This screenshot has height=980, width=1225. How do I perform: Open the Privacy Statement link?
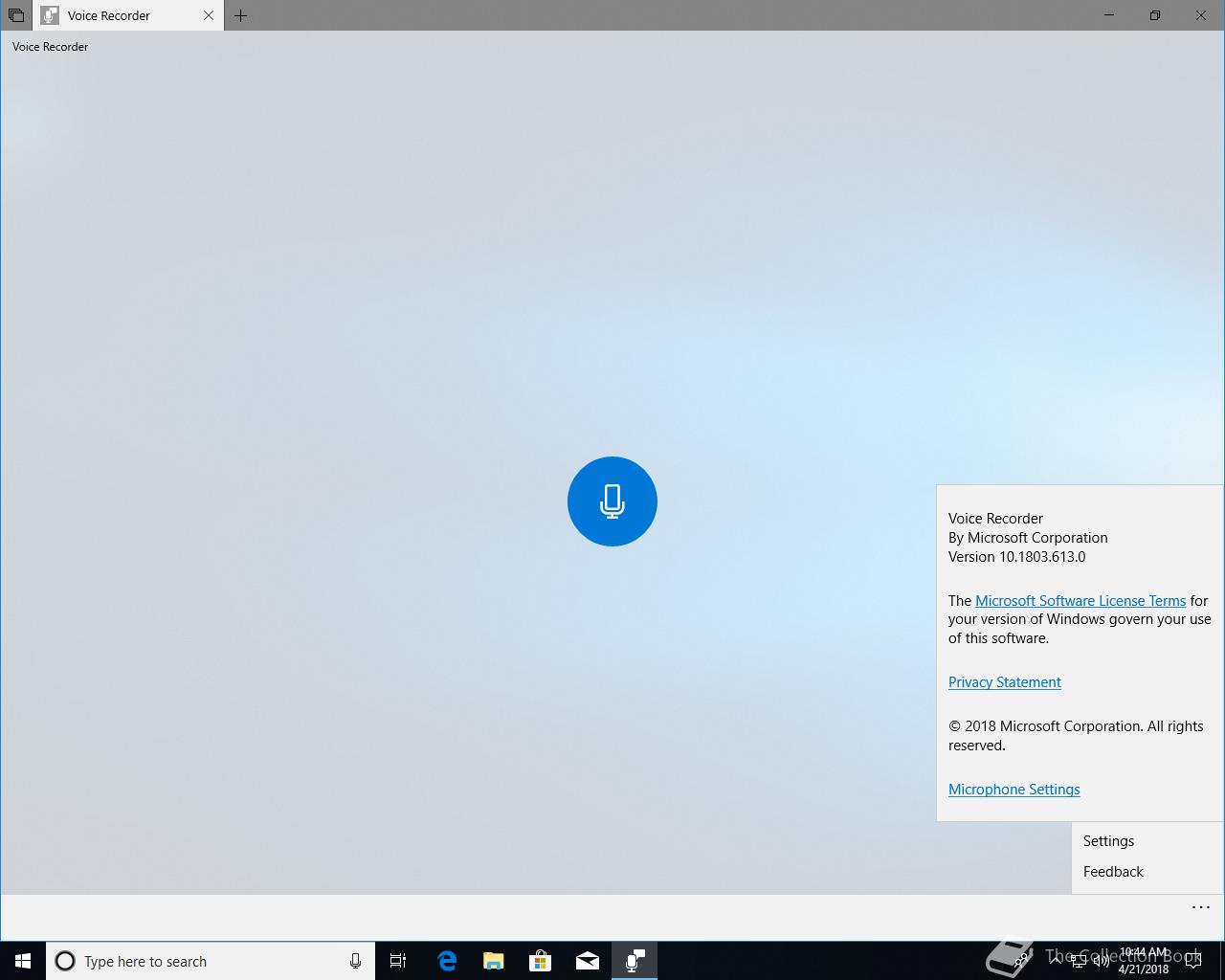[x=1005, y=681]
